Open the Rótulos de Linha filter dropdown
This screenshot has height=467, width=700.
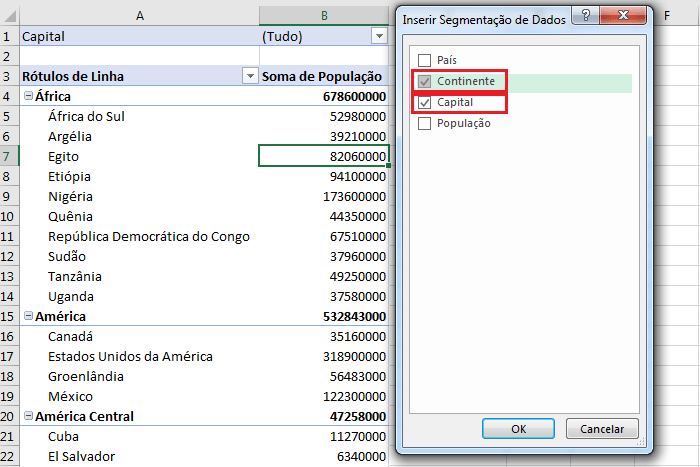click(249, 76)
